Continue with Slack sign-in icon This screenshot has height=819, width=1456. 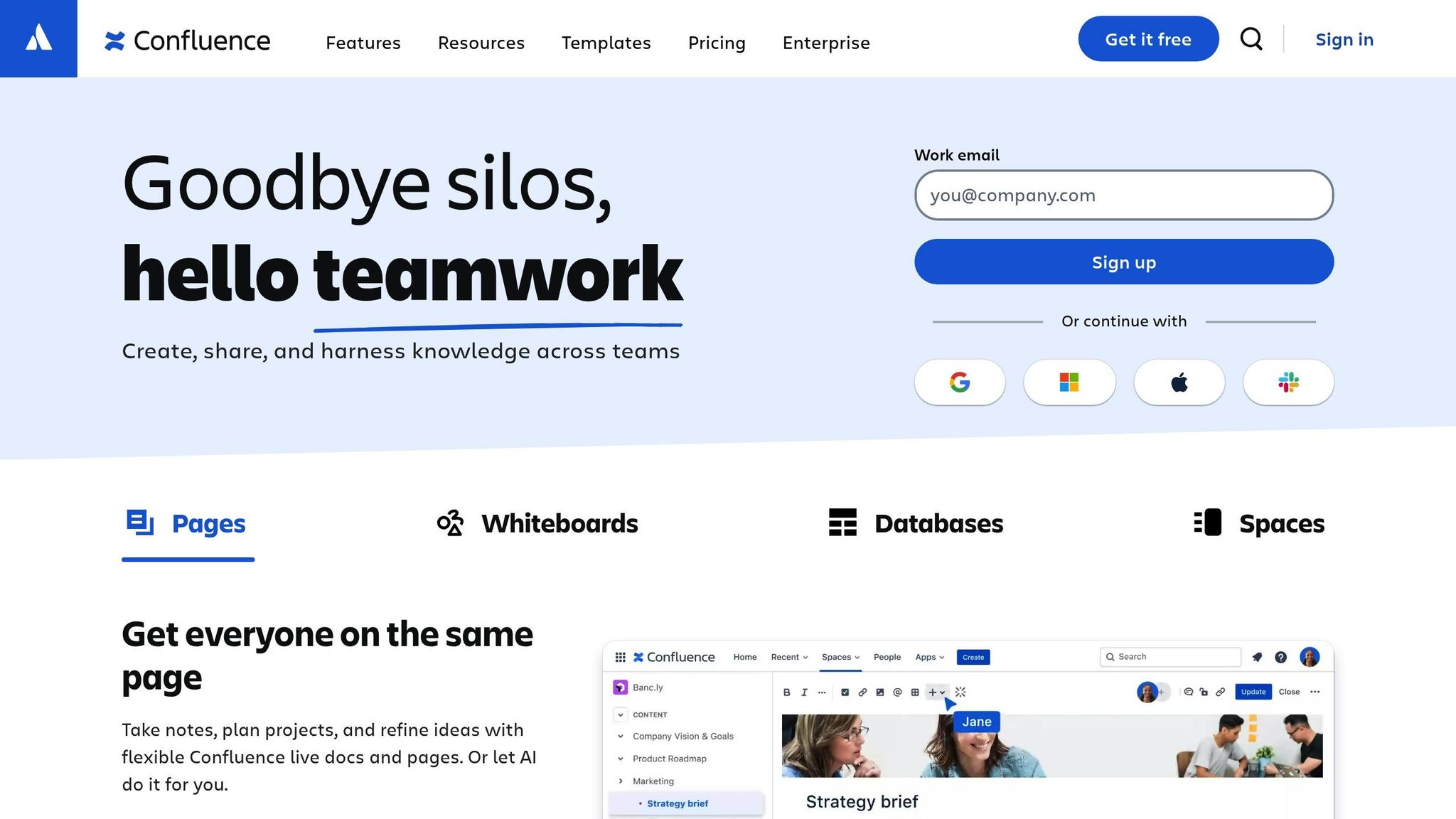pyautogui.click(x=1288, y=382)
